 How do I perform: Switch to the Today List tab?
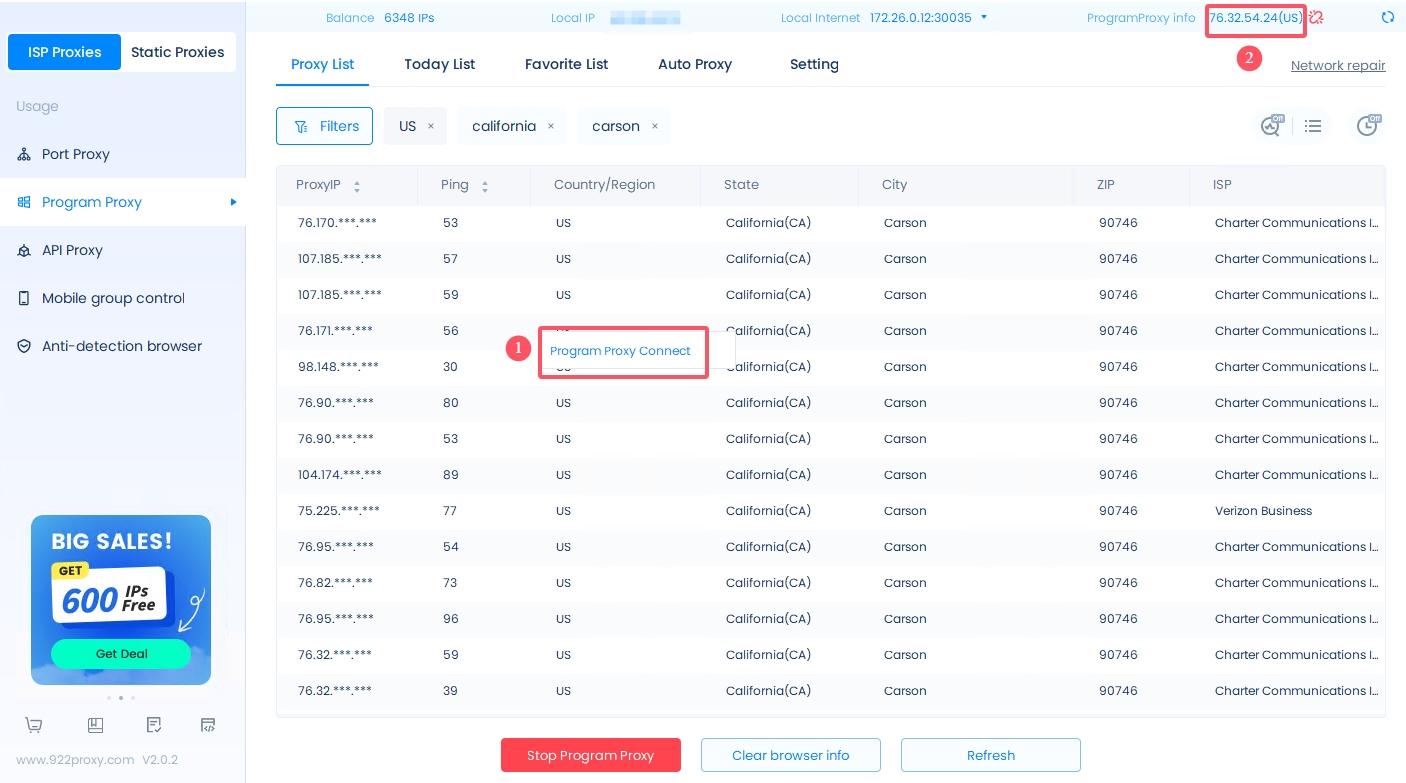tap(439, 64)
